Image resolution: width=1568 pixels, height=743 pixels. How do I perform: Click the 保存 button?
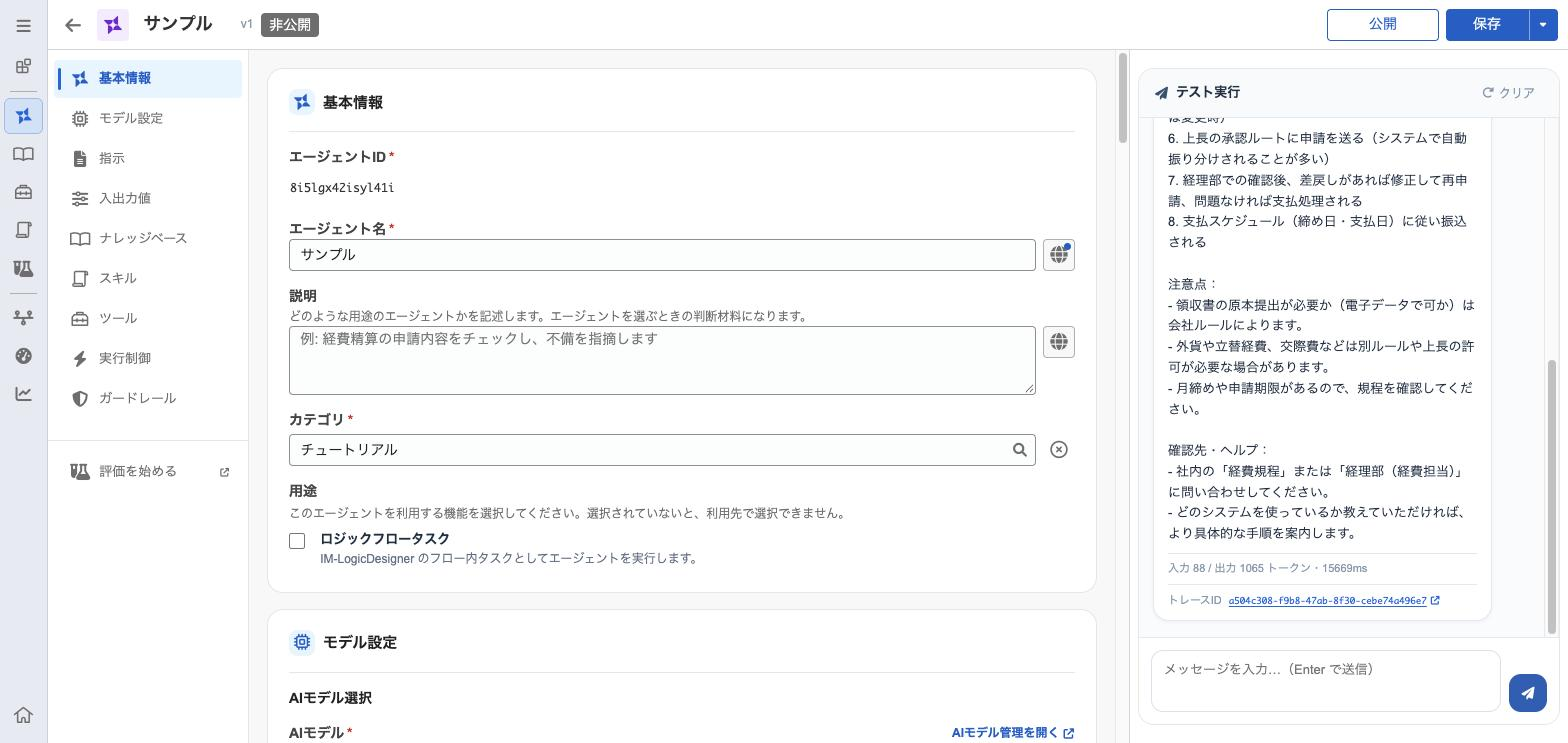(1487, 25)
